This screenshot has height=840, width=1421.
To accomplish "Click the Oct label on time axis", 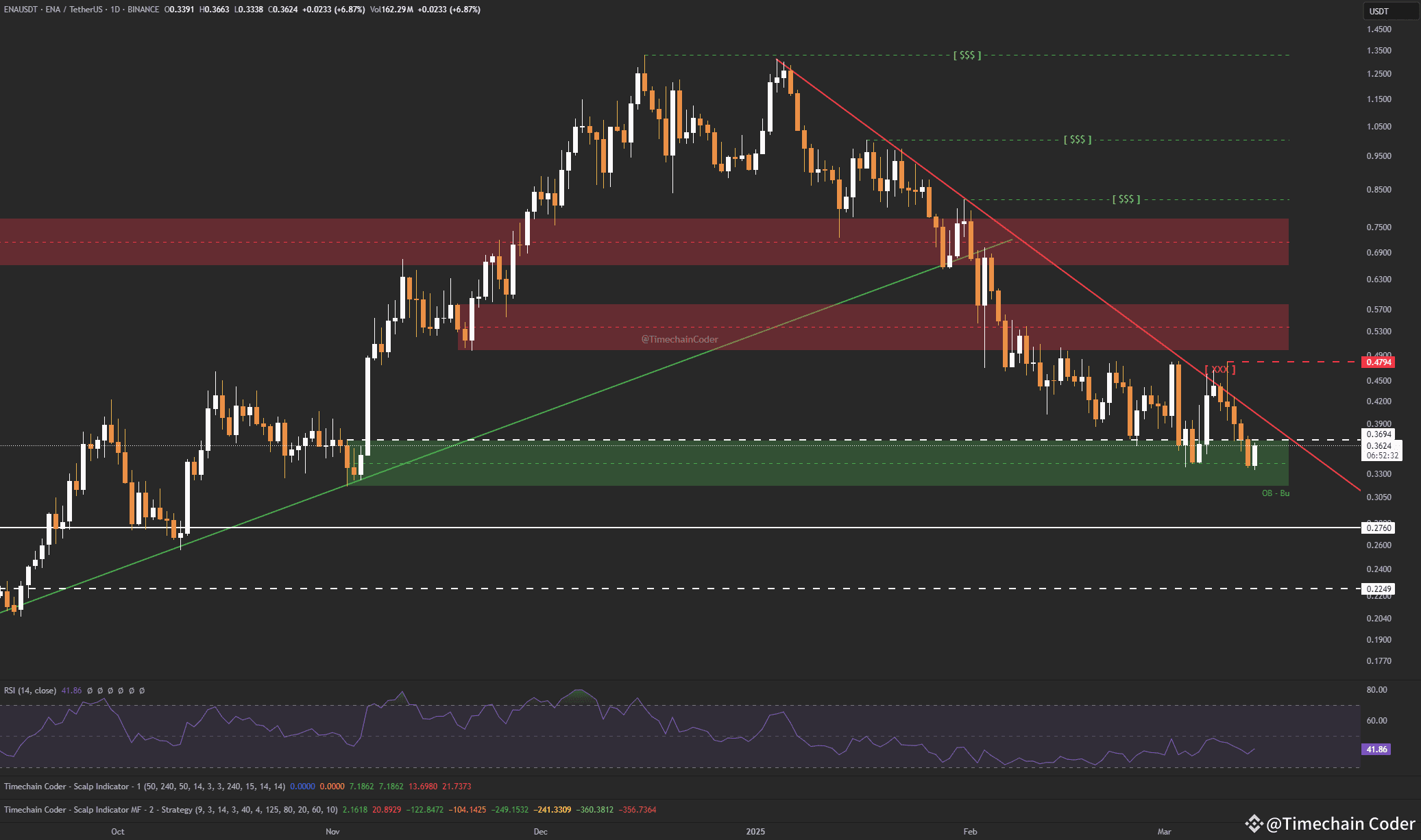I will [118, 832].
